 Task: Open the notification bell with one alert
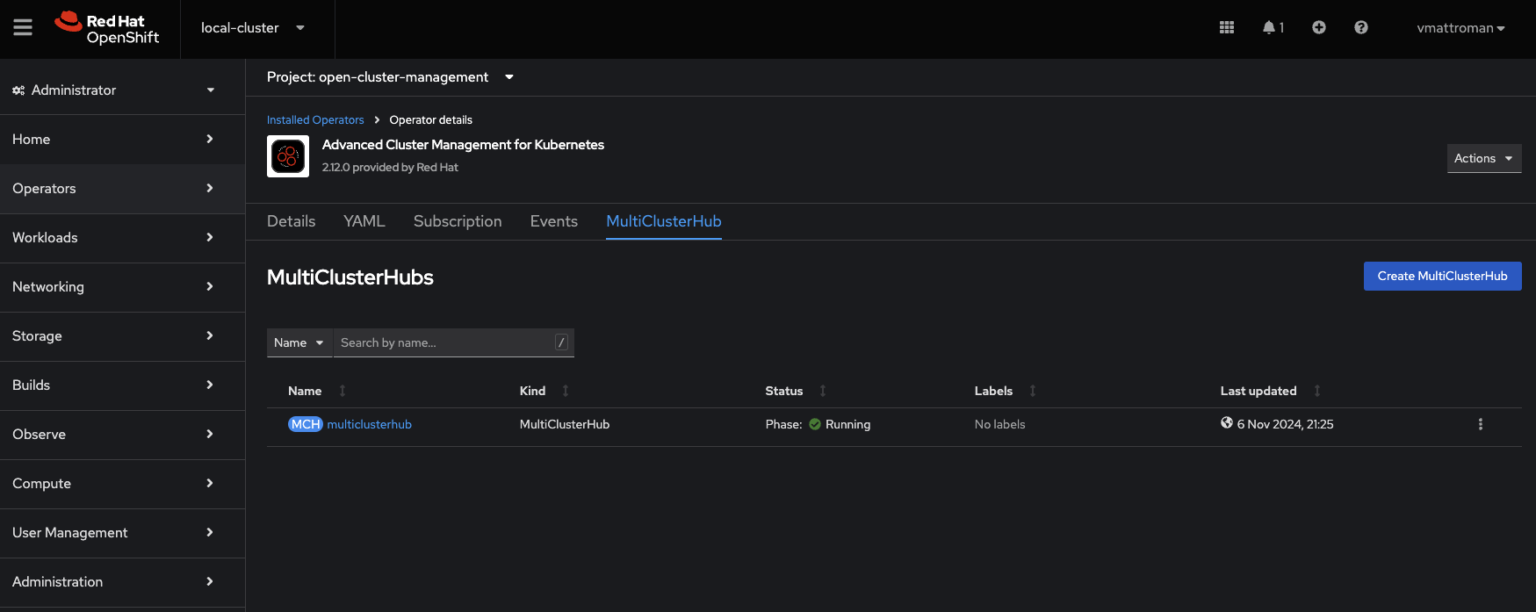point(1269,27)
